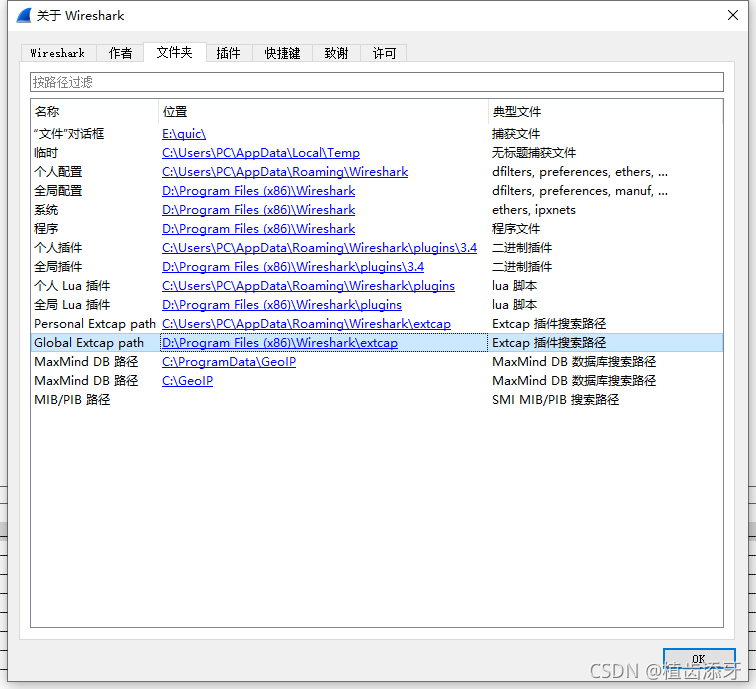This screenshot has height=689, width=756.
Task: Open the global plugins\3.4 folder link
Action: click(x=293, y=267)
